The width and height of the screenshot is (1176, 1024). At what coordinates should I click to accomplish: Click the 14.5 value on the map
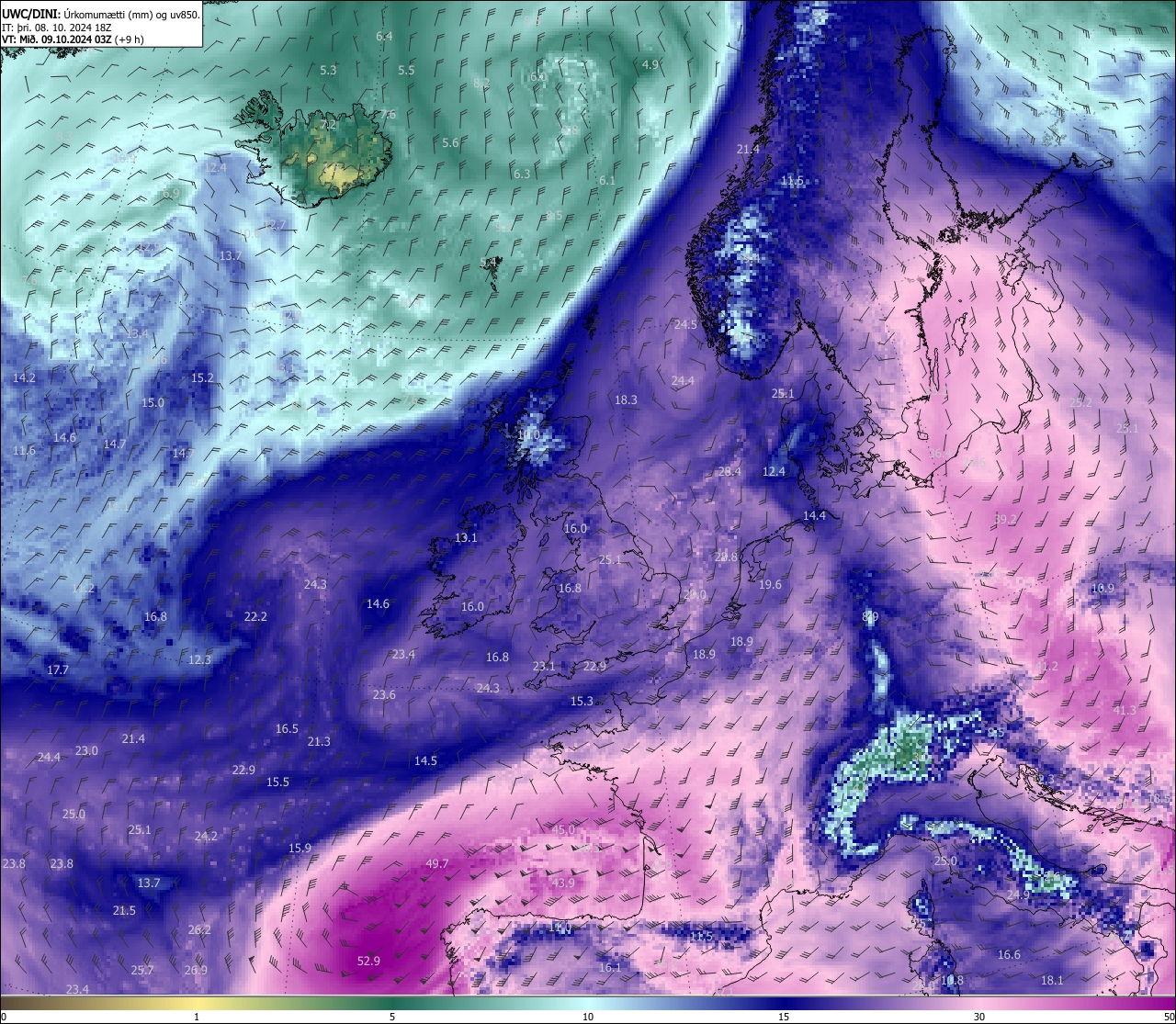[x=425, y=760]
